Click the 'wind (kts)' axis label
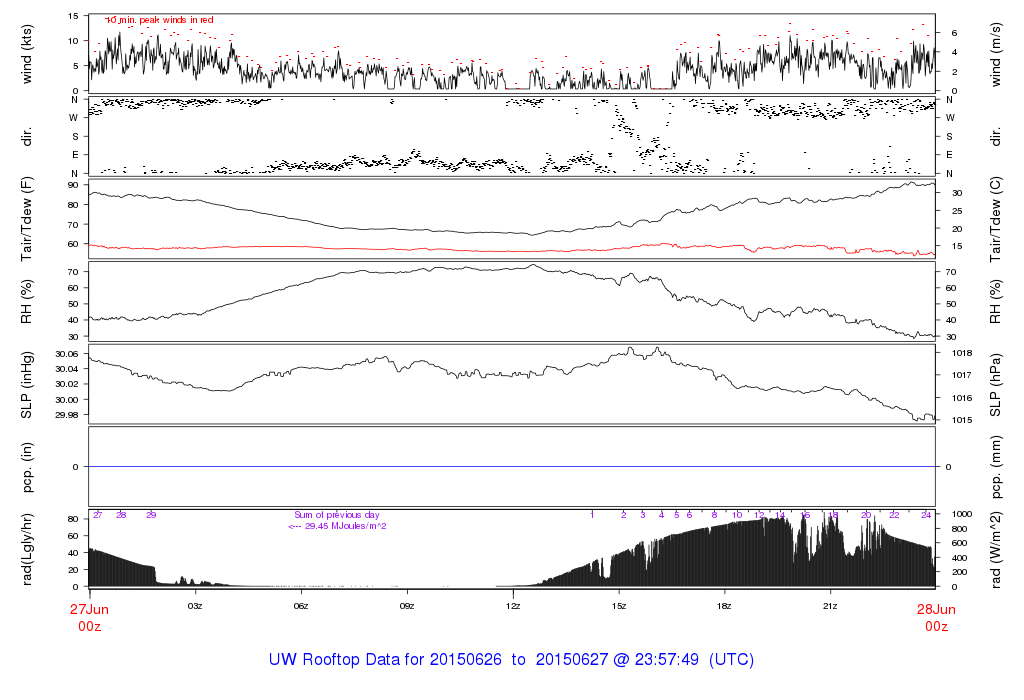This screenshot has width=1024, height=700. tap(27, 52)
